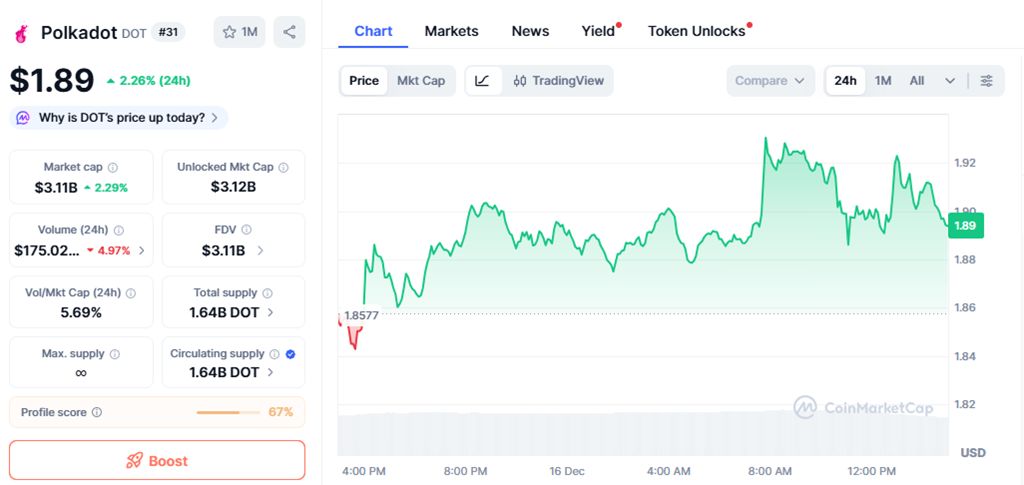Click the Profile score progress bar
The image size is (1024, 485).
pos(228,412)
